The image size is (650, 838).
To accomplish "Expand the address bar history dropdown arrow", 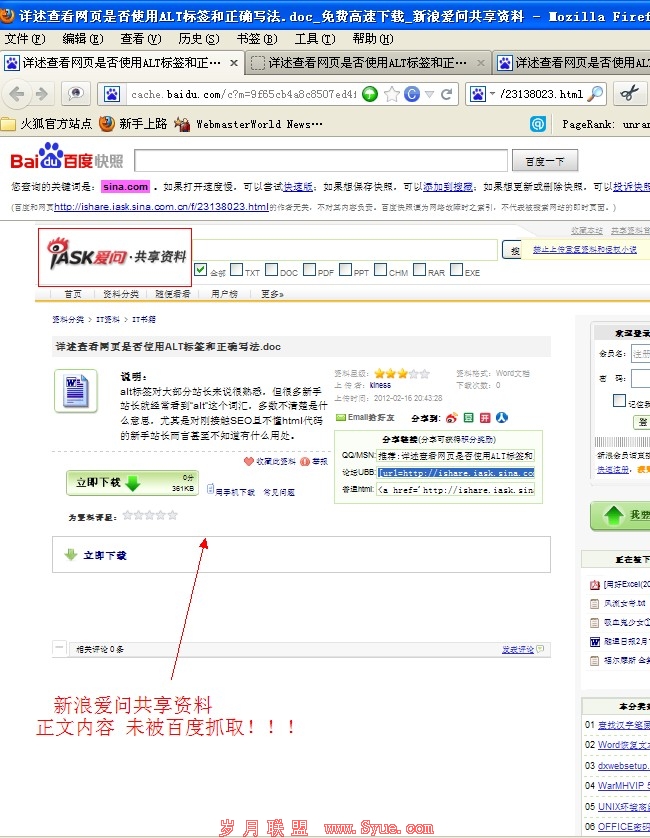I will coord(429,94).
